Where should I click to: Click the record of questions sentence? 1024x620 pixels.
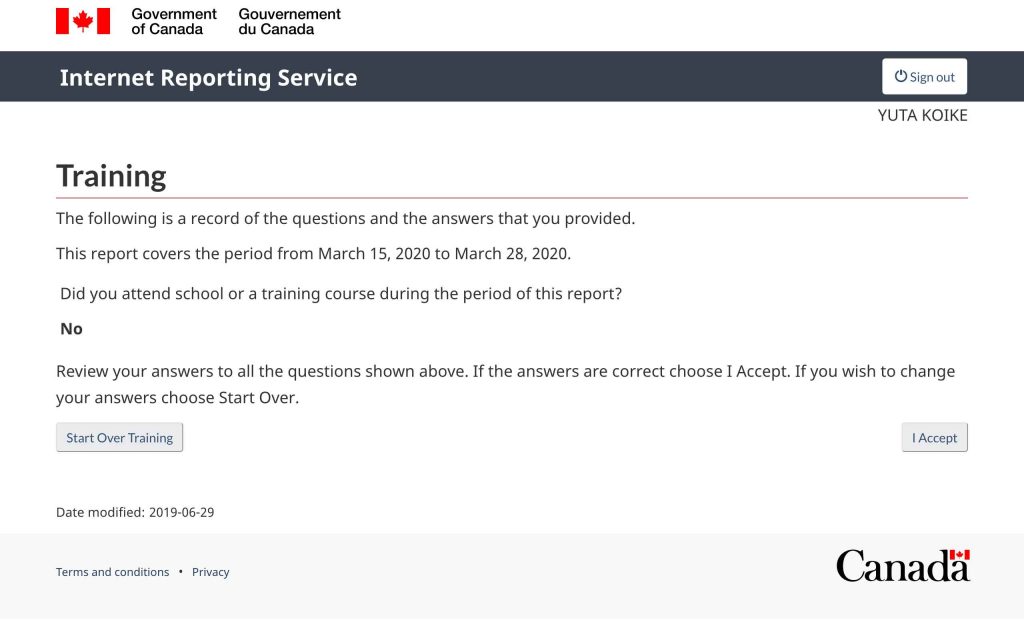(345, 218)
